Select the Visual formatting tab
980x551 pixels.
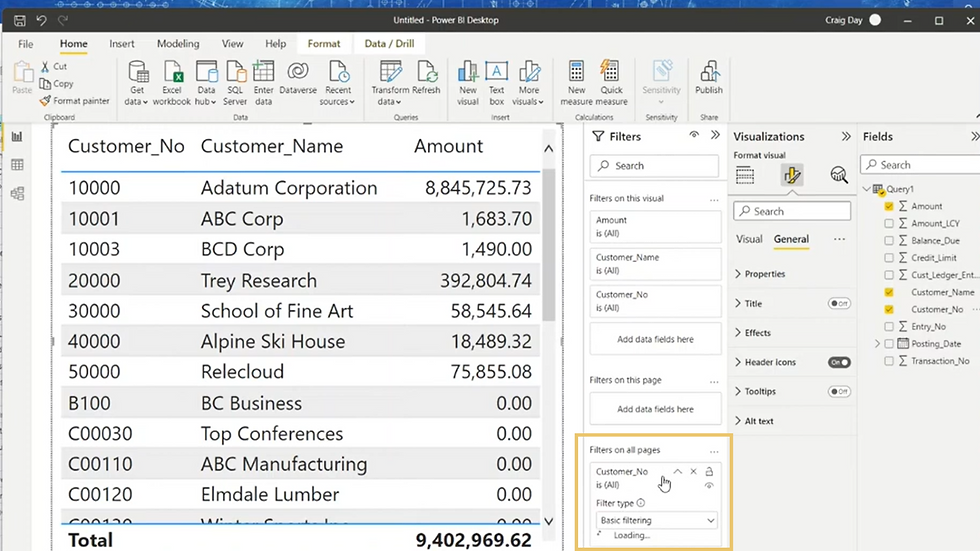(x=749, y=239)
